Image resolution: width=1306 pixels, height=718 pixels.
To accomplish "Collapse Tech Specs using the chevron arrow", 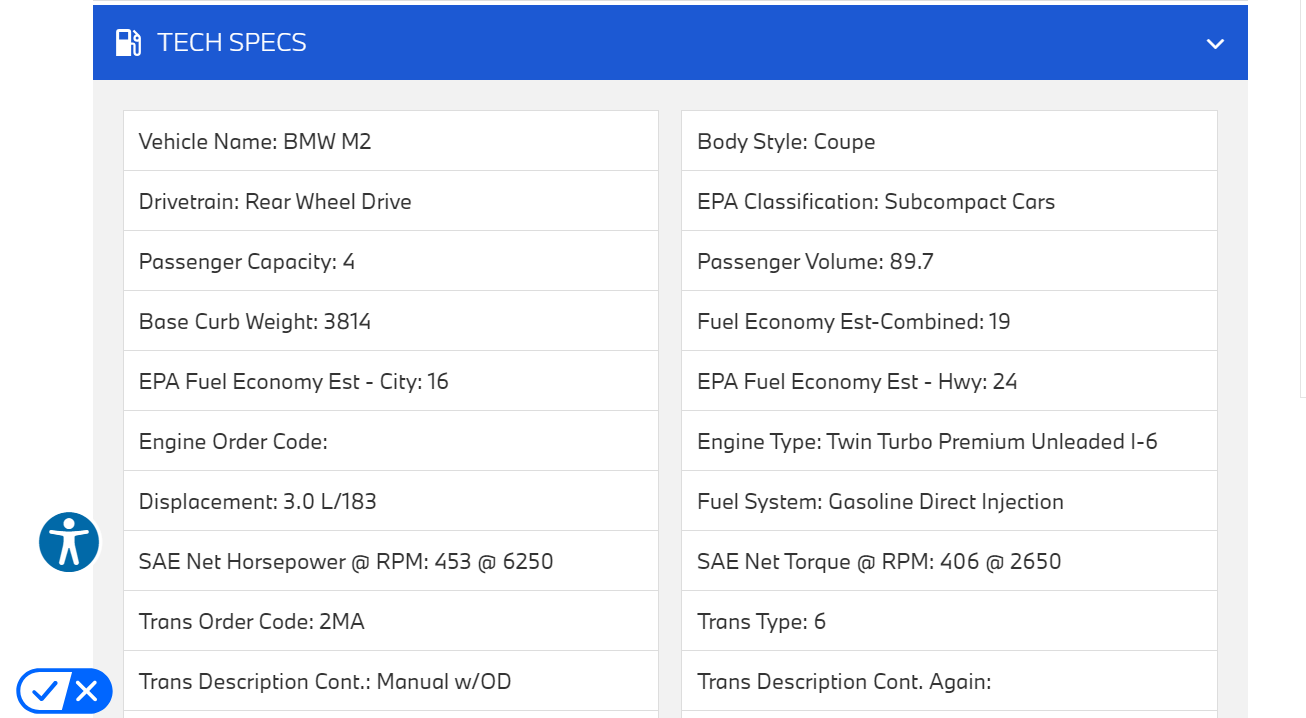I will (1215, 44).
